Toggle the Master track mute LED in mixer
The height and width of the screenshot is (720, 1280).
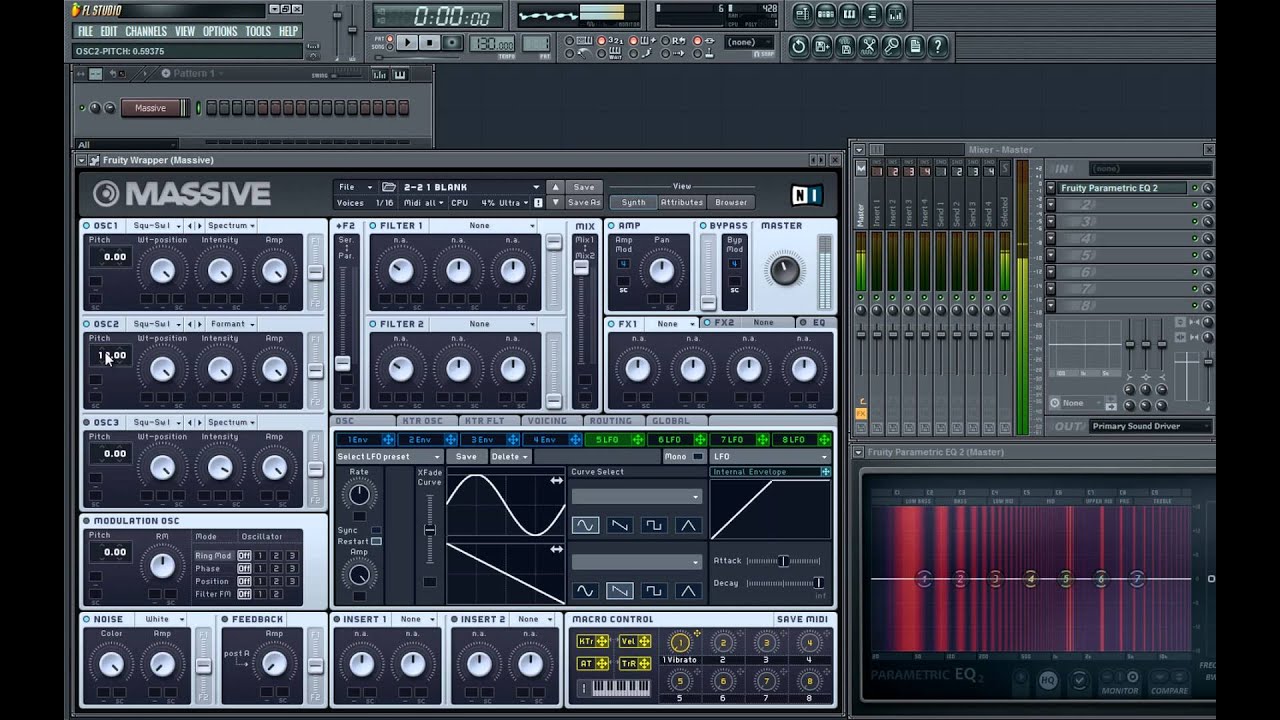tap(861, 297)
